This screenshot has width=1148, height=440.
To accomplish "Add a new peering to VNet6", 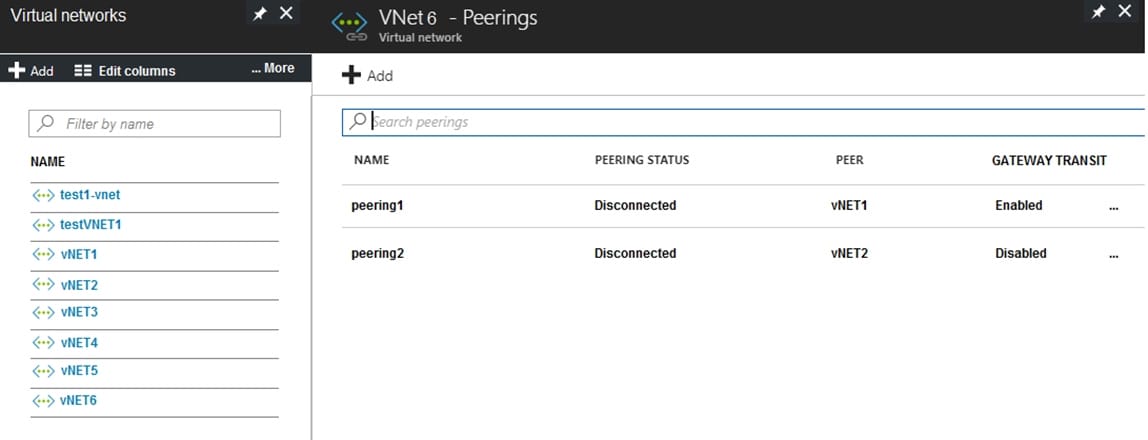I will 368,75.
